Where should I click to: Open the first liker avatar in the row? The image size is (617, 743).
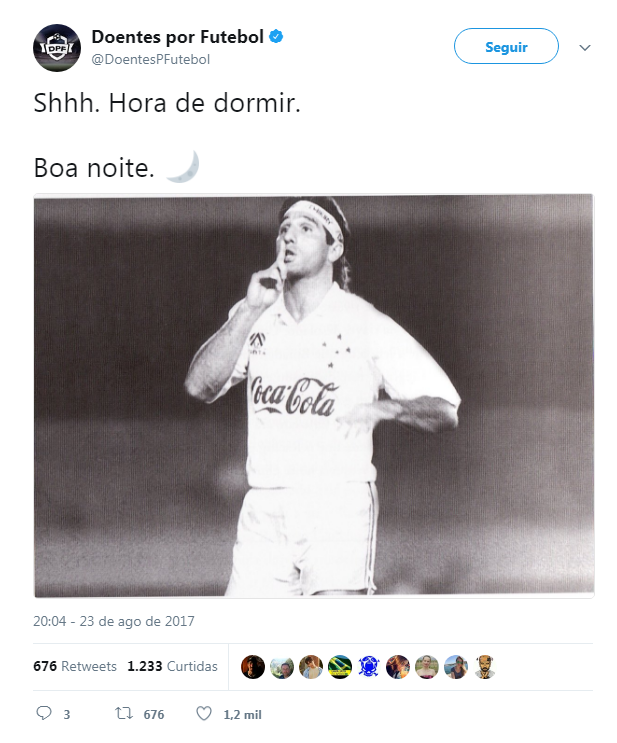point(253,667)
